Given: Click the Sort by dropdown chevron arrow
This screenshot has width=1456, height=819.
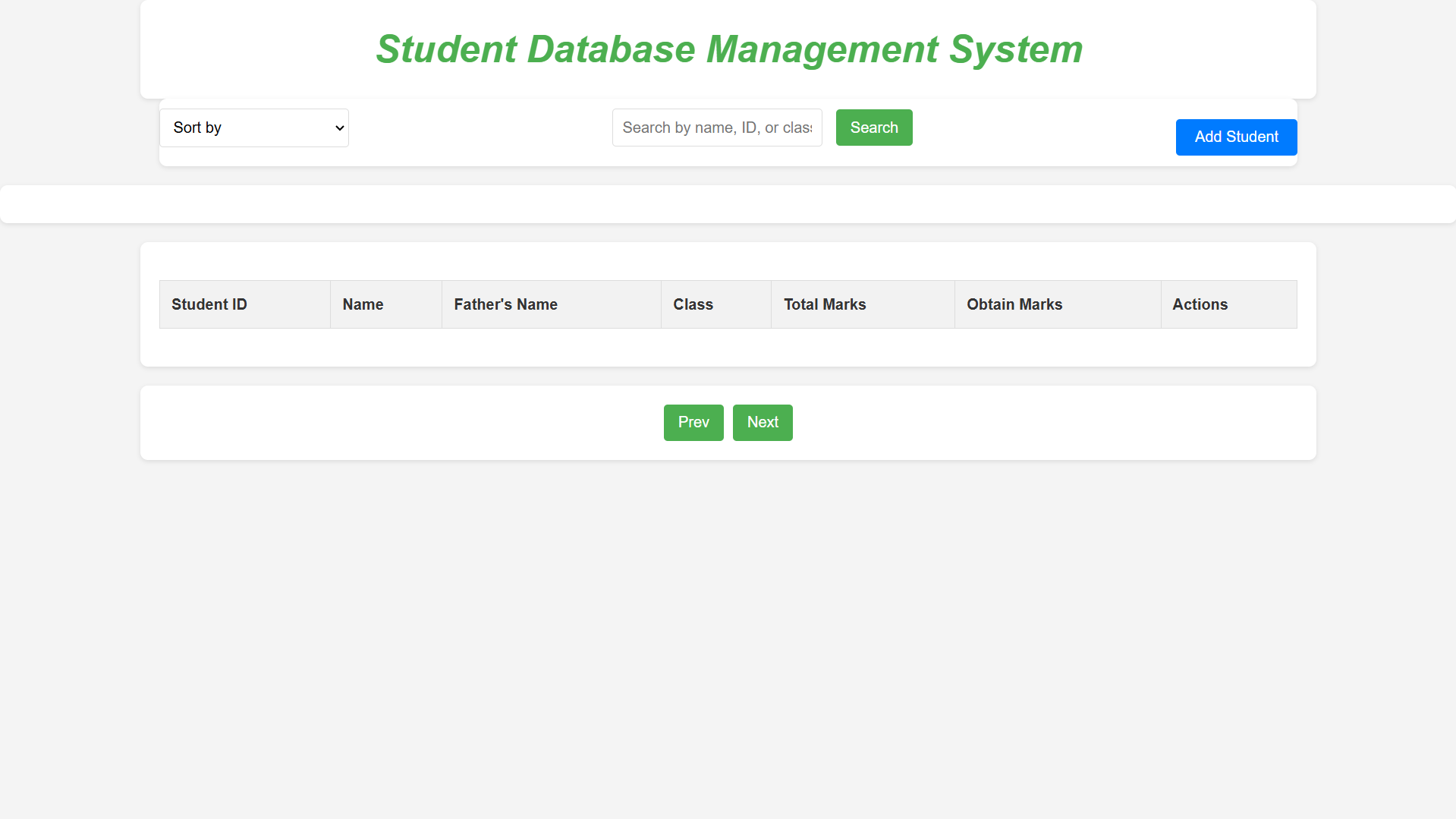Looking at the screenshot, I should (339, 128).
